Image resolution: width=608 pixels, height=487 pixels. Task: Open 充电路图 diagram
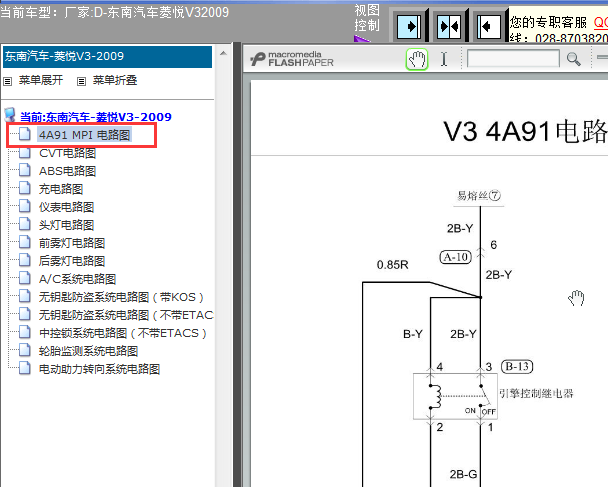(61, 189)
